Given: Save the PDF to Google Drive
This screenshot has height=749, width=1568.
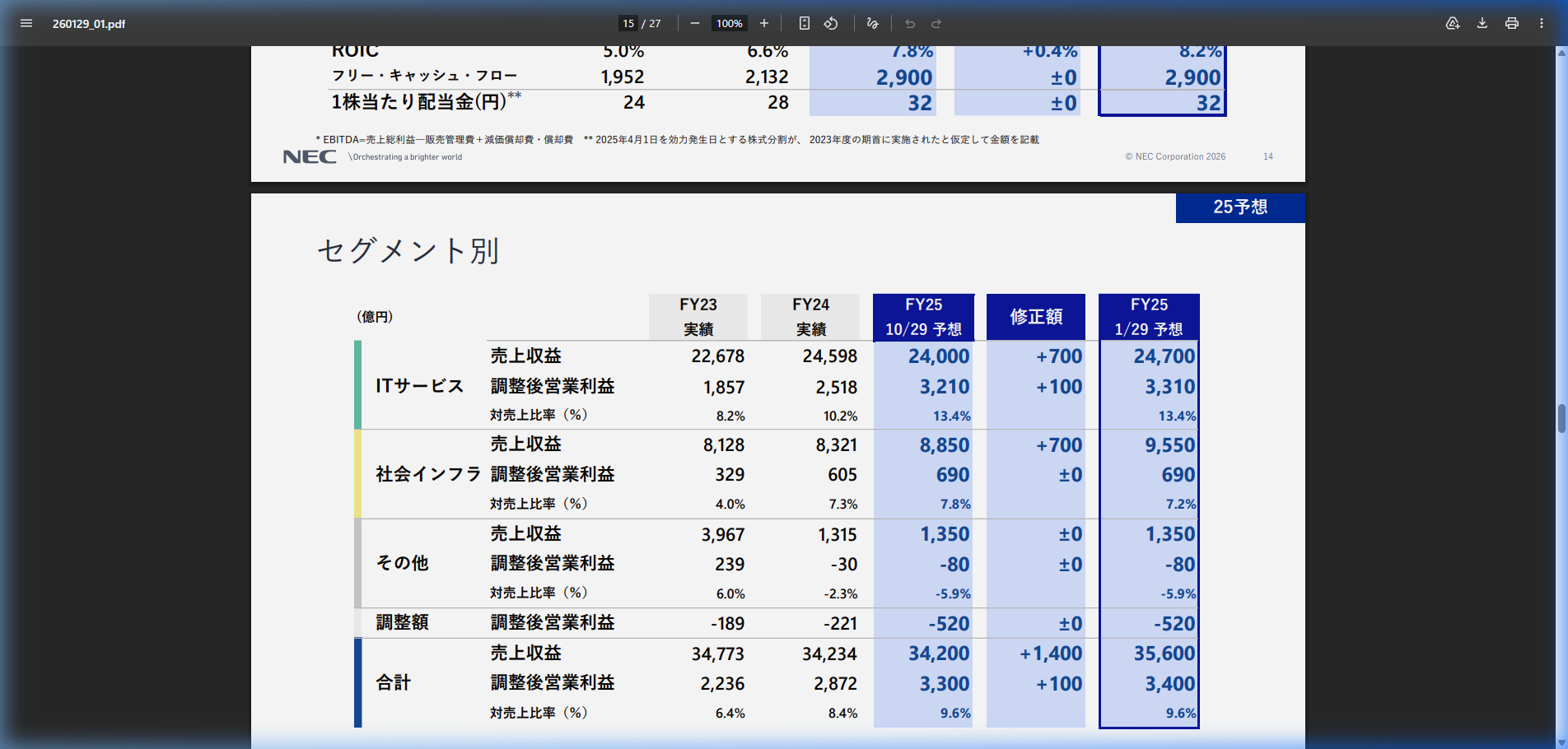Looking at the screenshot, I should pos(1452,23).
